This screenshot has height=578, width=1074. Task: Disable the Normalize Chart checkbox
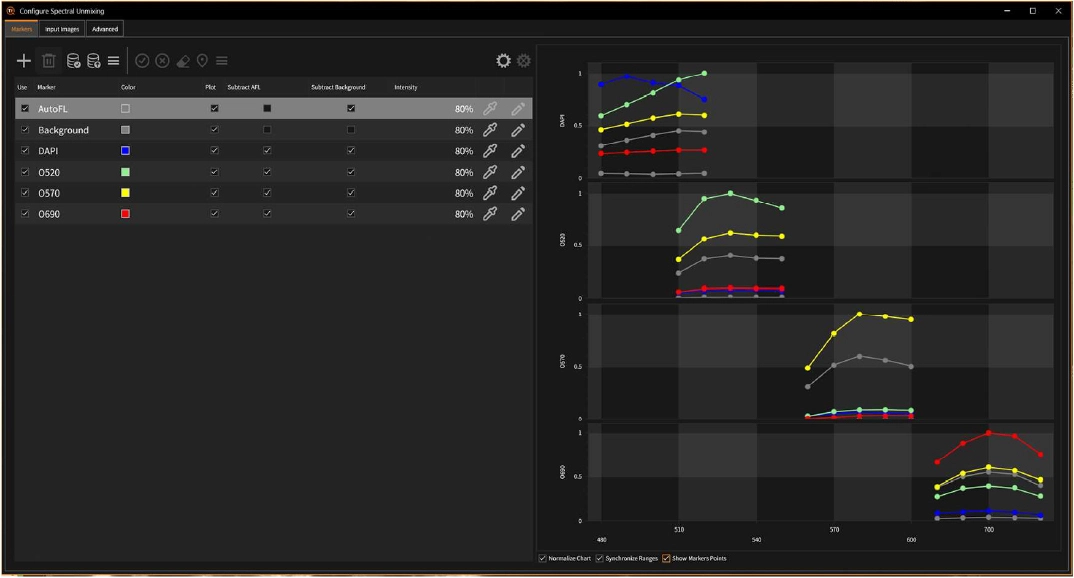click(x=543, y=558)
